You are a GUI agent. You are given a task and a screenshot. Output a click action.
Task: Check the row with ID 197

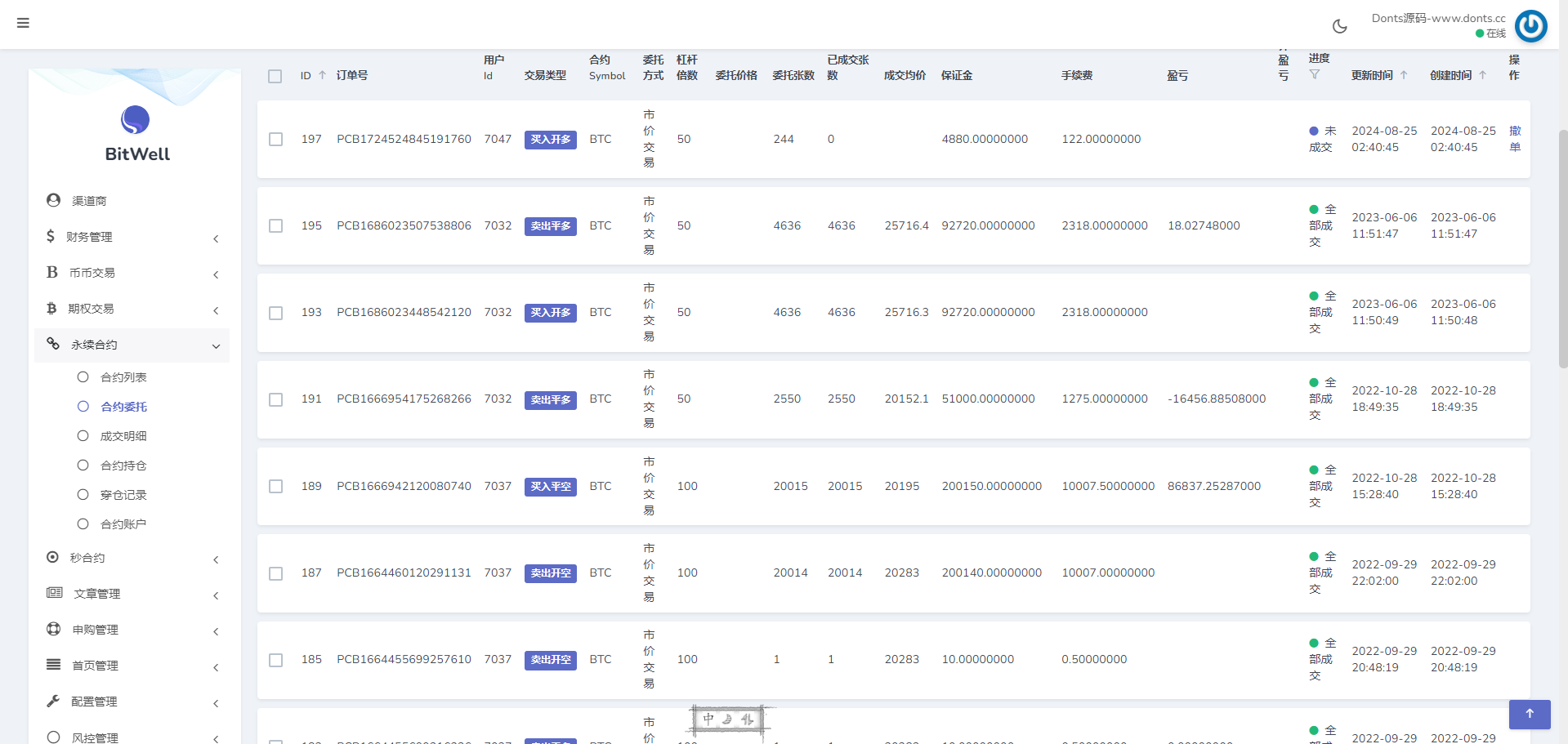coord(276,140)
